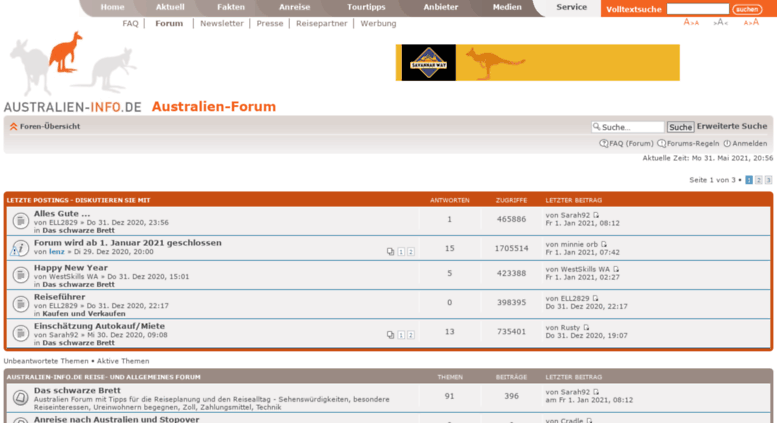
Task: Click forum icon beside Das schwarze Brett heading
Action: 20,398
